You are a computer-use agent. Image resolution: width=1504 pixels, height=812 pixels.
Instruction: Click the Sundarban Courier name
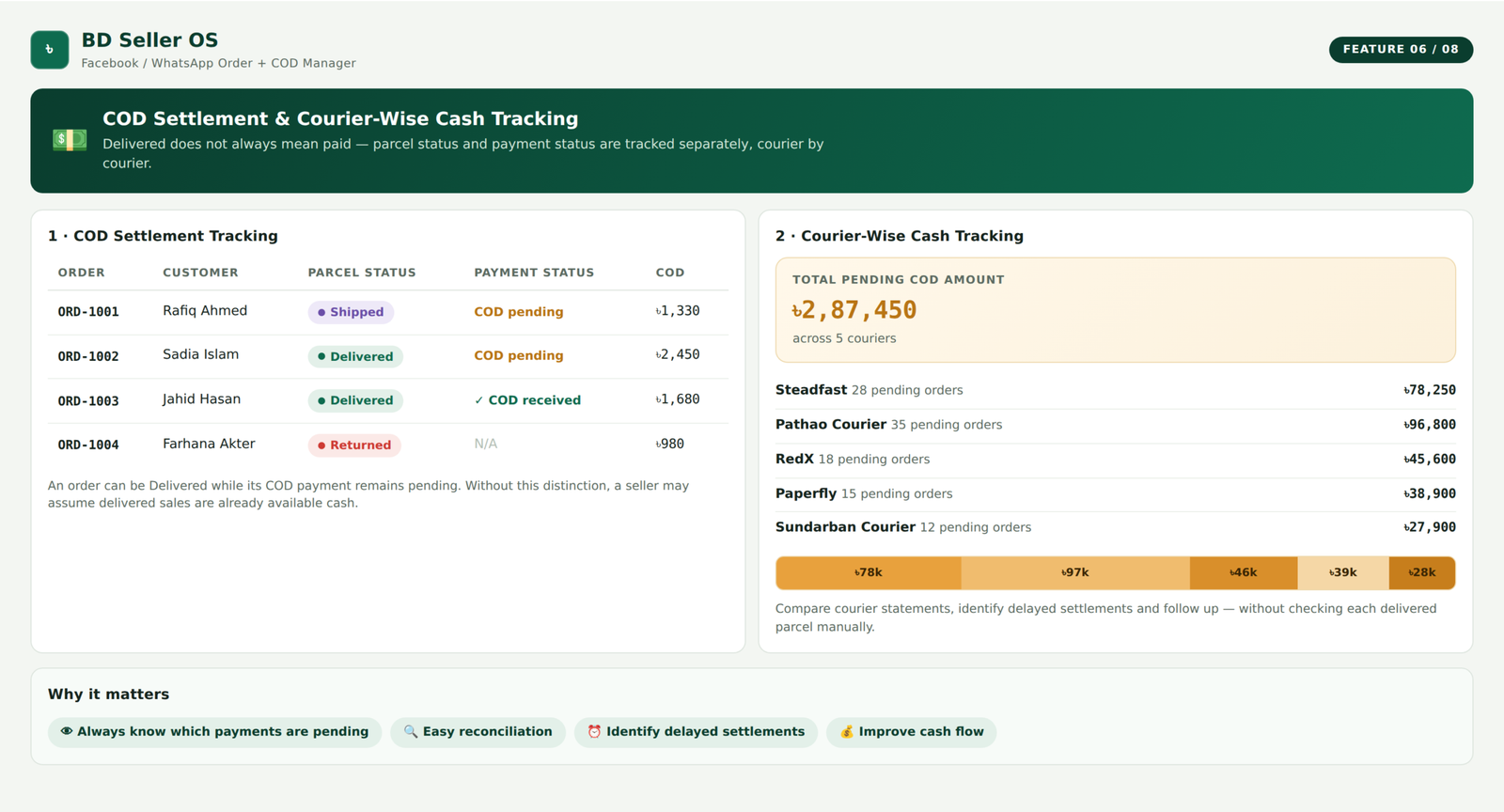pos(845,527)
